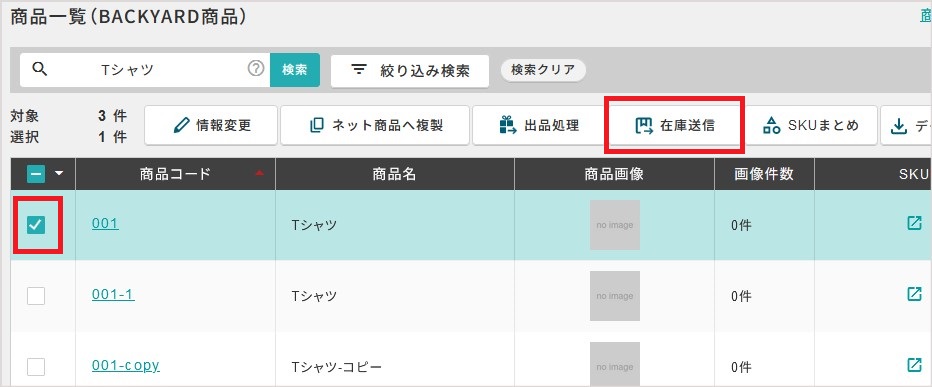This screenshot has width=932, height=387.
Task: Click ネット商品へ複製 duplicate button
Action: click(375, 125)
